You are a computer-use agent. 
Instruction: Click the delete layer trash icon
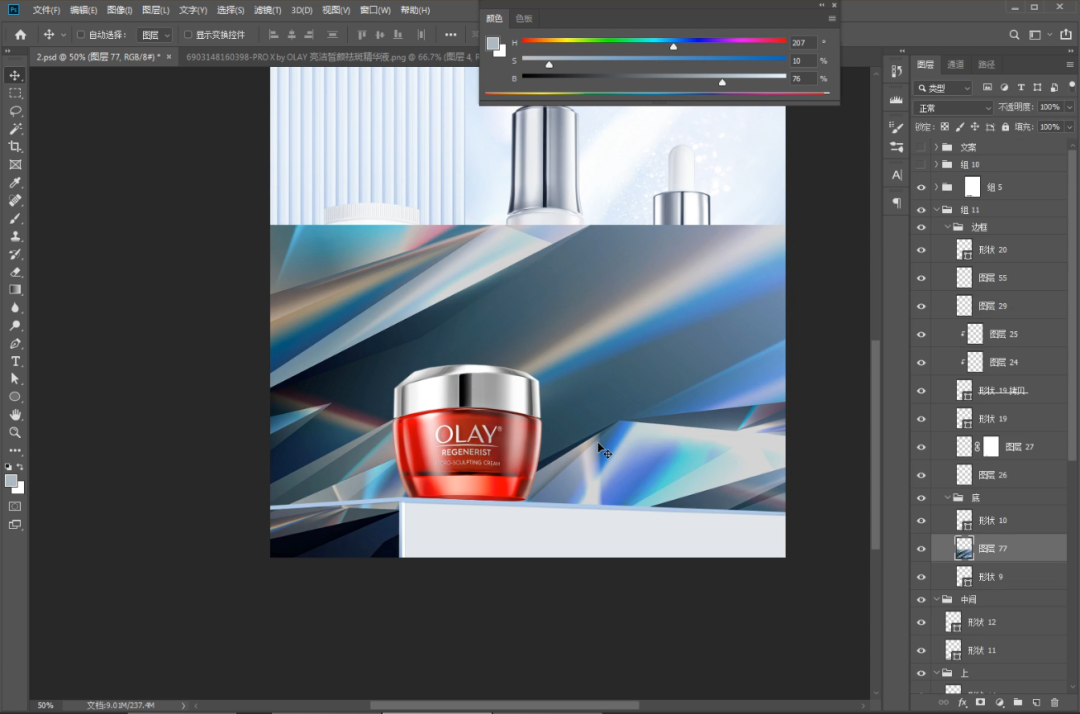click(x=1054, y=703)
